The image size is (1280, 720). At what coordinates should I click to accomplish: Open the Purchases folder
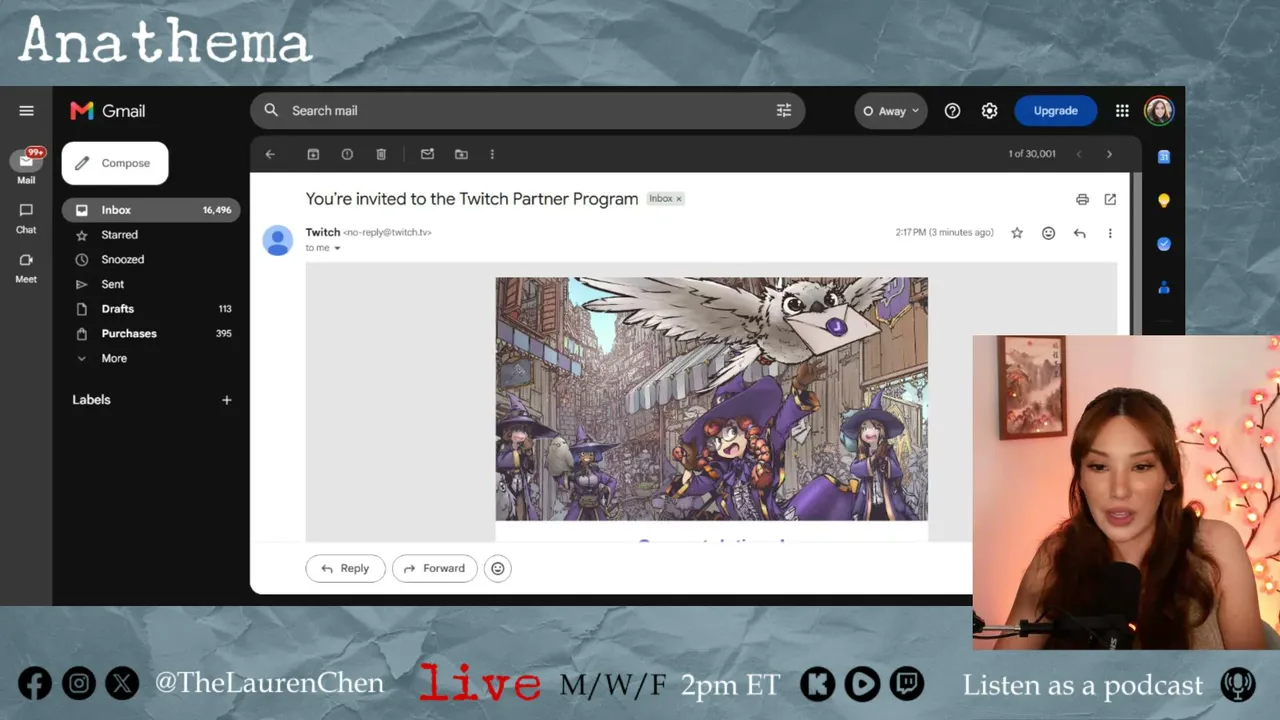152,334
